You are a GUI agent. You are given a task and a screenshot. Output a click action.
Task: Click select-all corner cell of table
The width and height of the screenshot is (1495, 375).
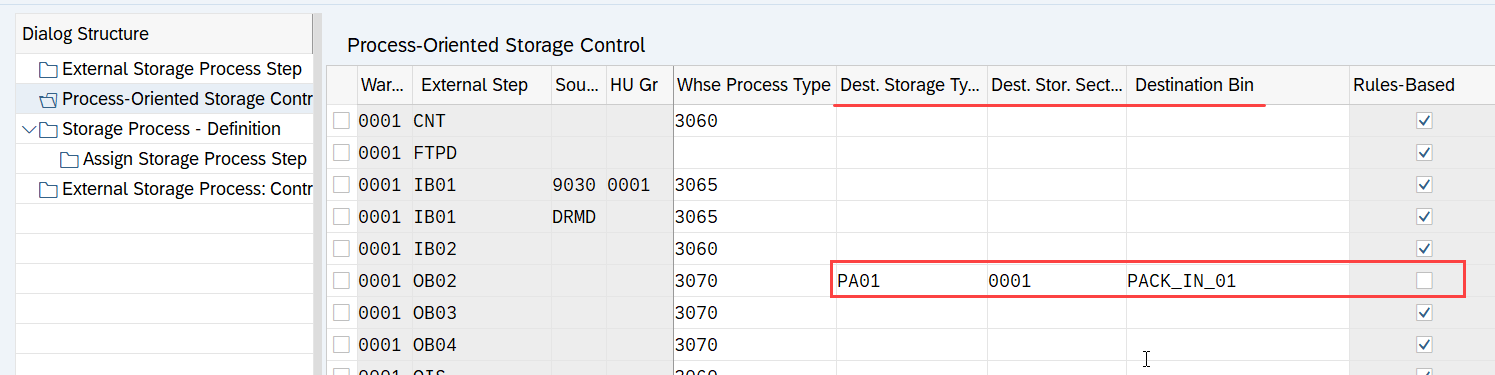(x=342, y=85)
